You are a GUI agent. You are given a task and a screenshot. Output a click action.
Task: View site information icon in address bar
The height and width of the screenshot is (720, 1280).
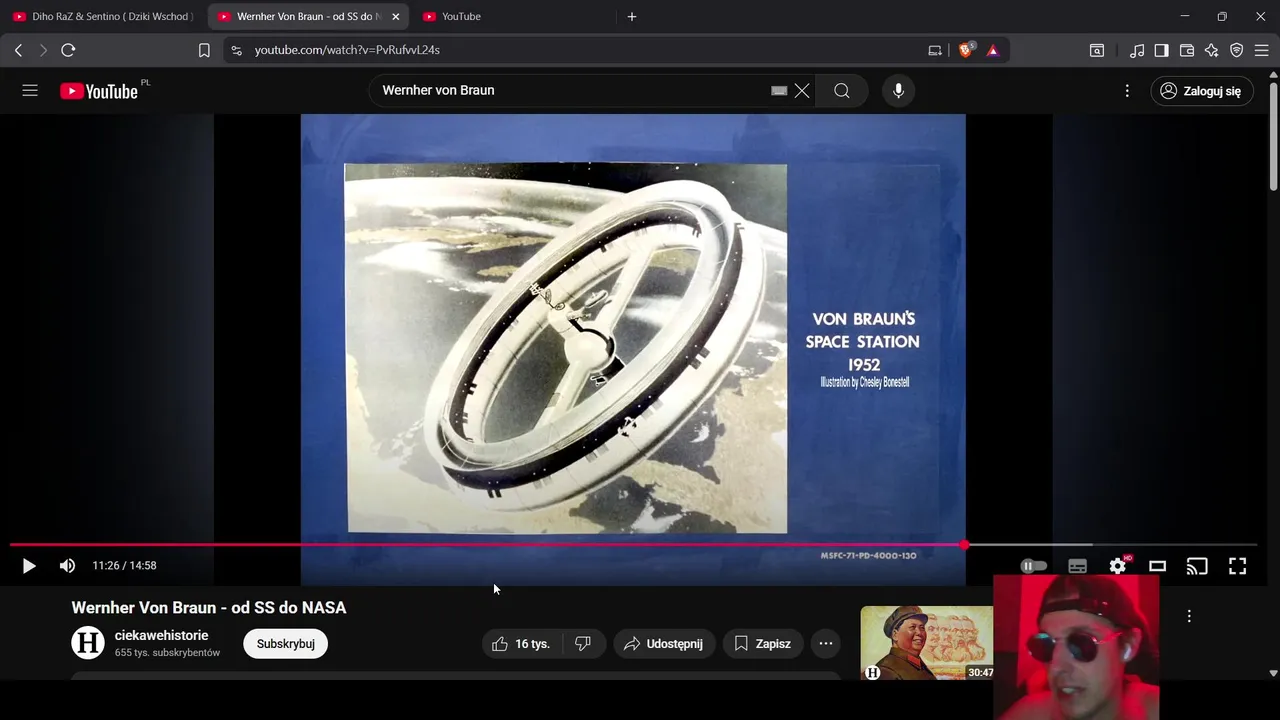[236, 50]
